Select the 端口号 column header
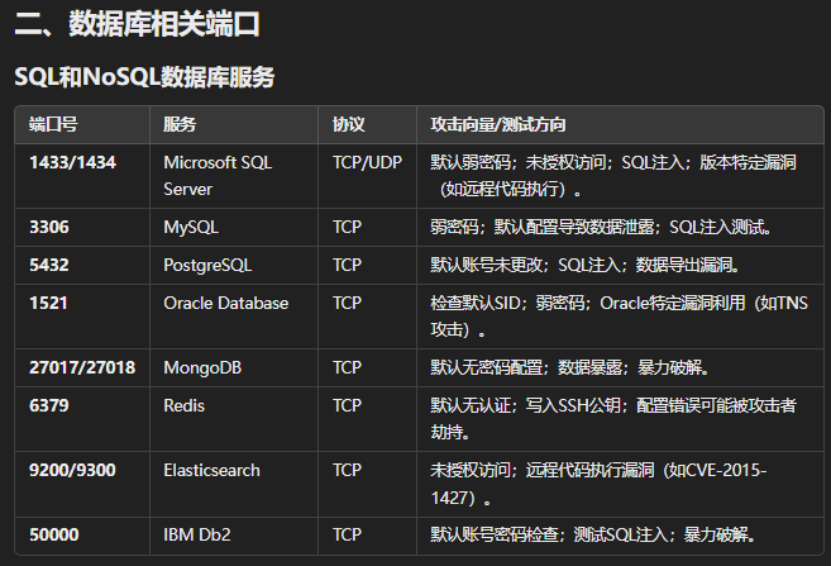832x566 pixels. click(53, 125)
